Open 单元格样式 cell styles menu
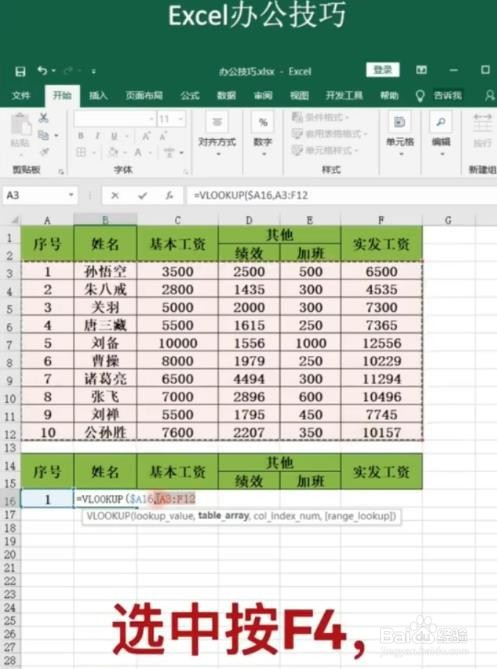 [x=325, y=150]
